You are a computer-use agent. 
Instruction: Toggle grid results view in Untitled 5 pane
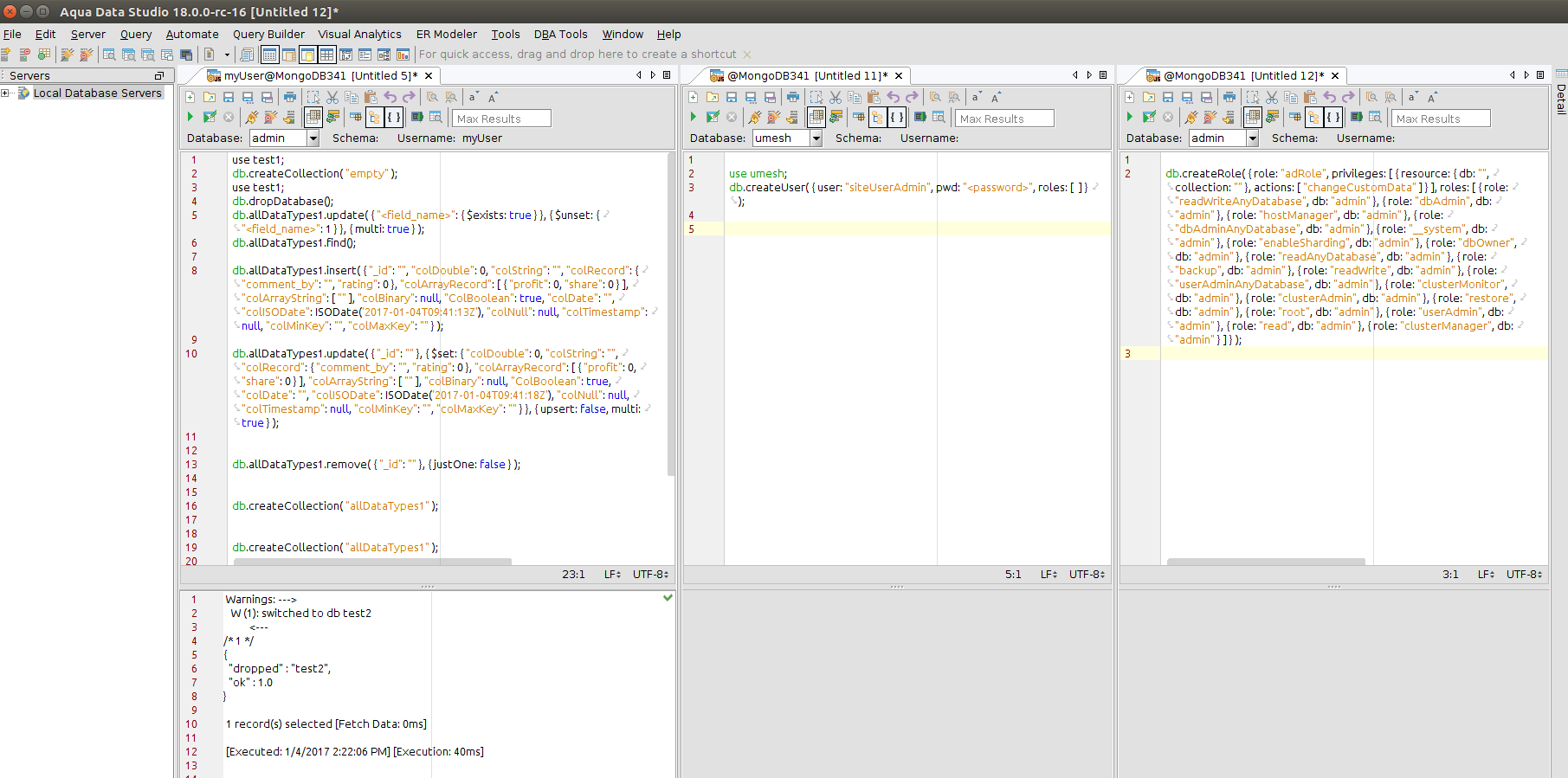tap(313, 117)
